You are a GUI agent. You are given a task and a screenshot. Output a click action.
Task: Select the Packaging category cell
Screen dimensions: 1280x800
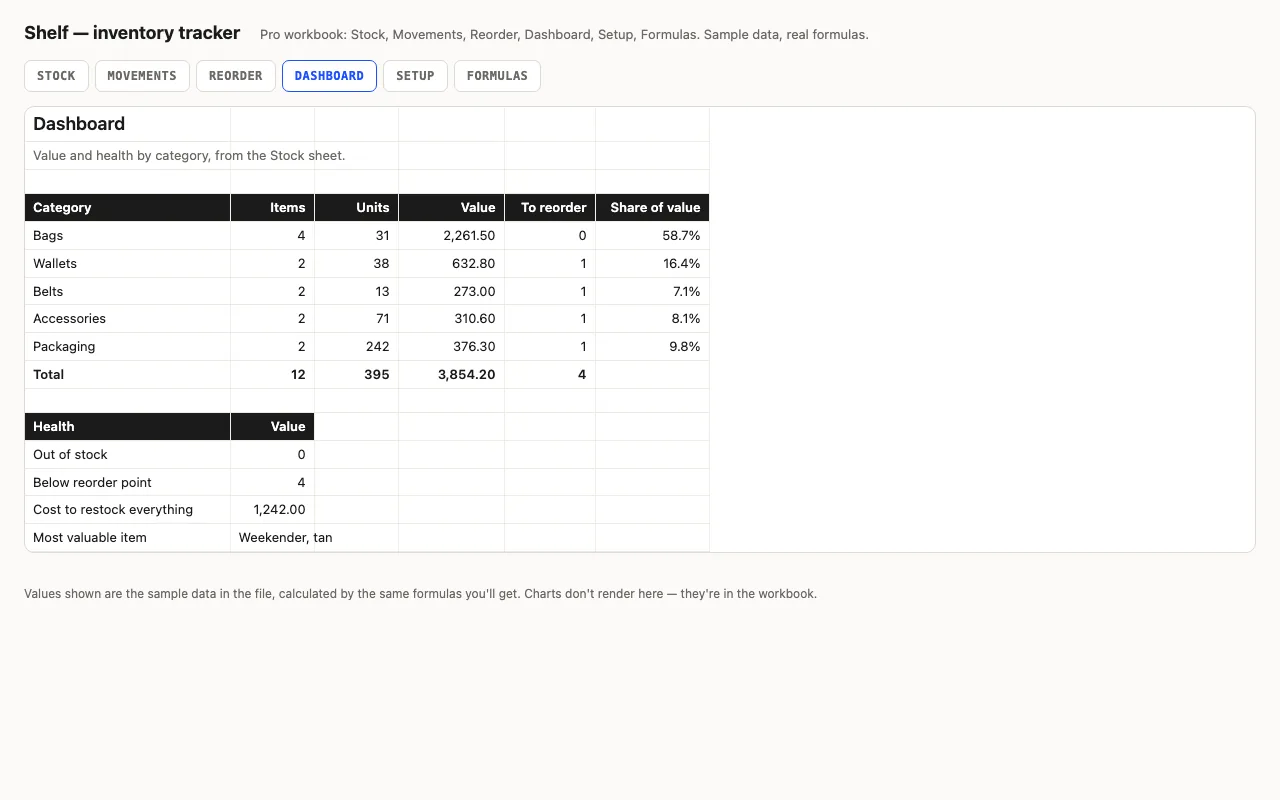click(x=128, y=347)
